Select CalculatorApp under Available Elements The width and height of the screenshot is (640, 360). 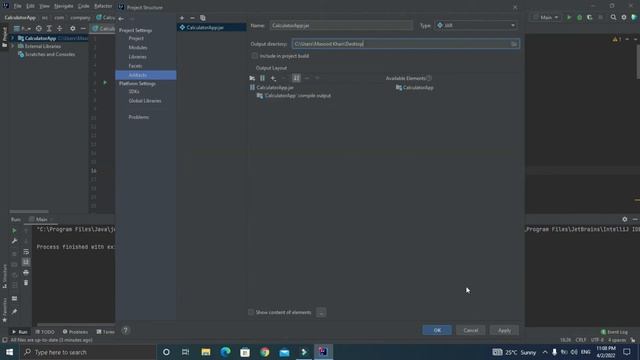tap(415, 87)
